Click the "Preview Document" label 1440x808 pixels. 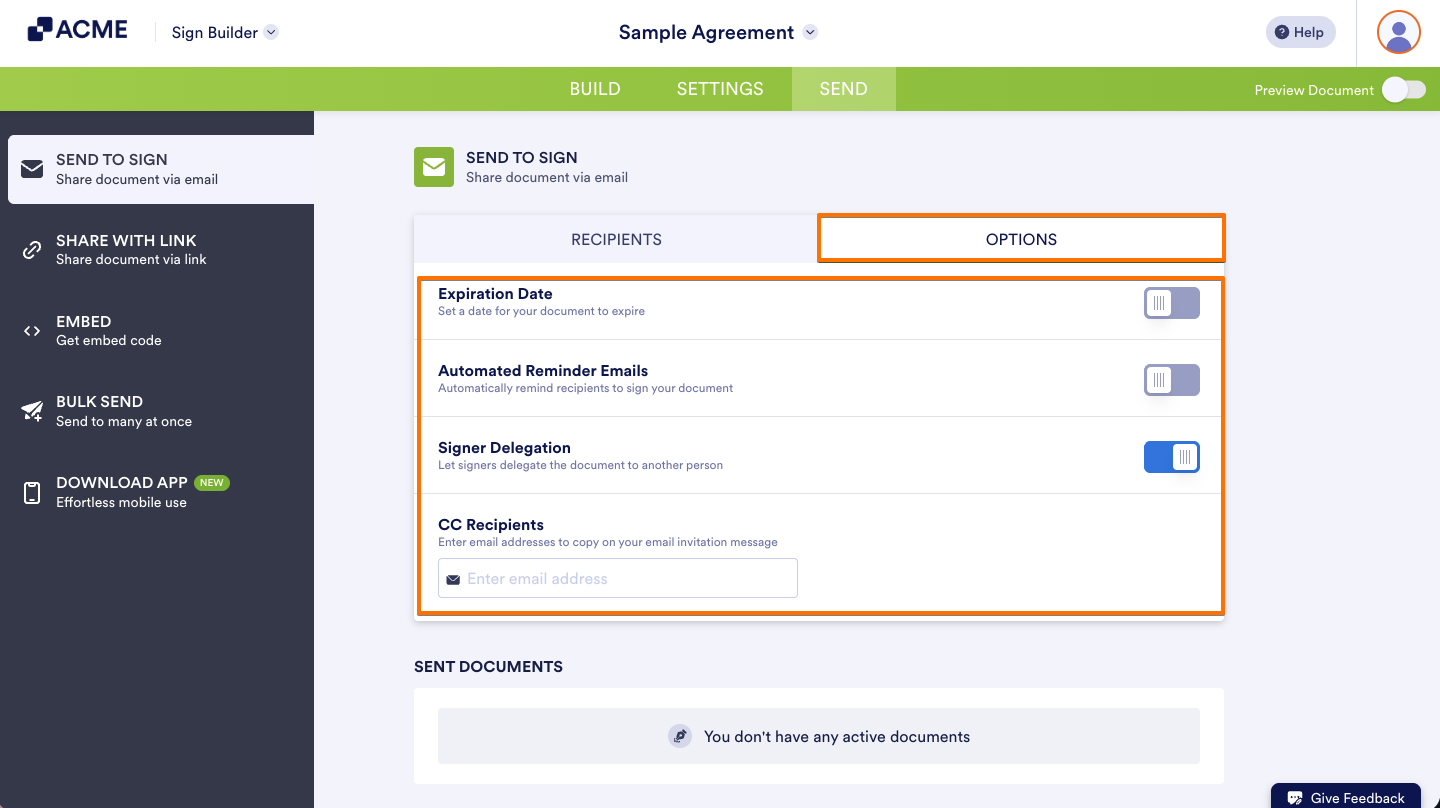pyautogui.click(x=1314, y=90)
